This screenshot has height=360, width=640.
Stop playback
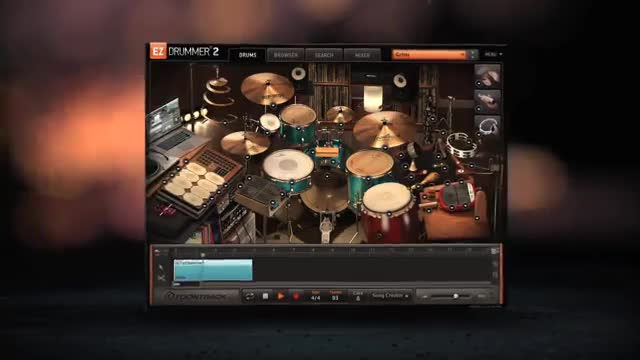(265, 296)
